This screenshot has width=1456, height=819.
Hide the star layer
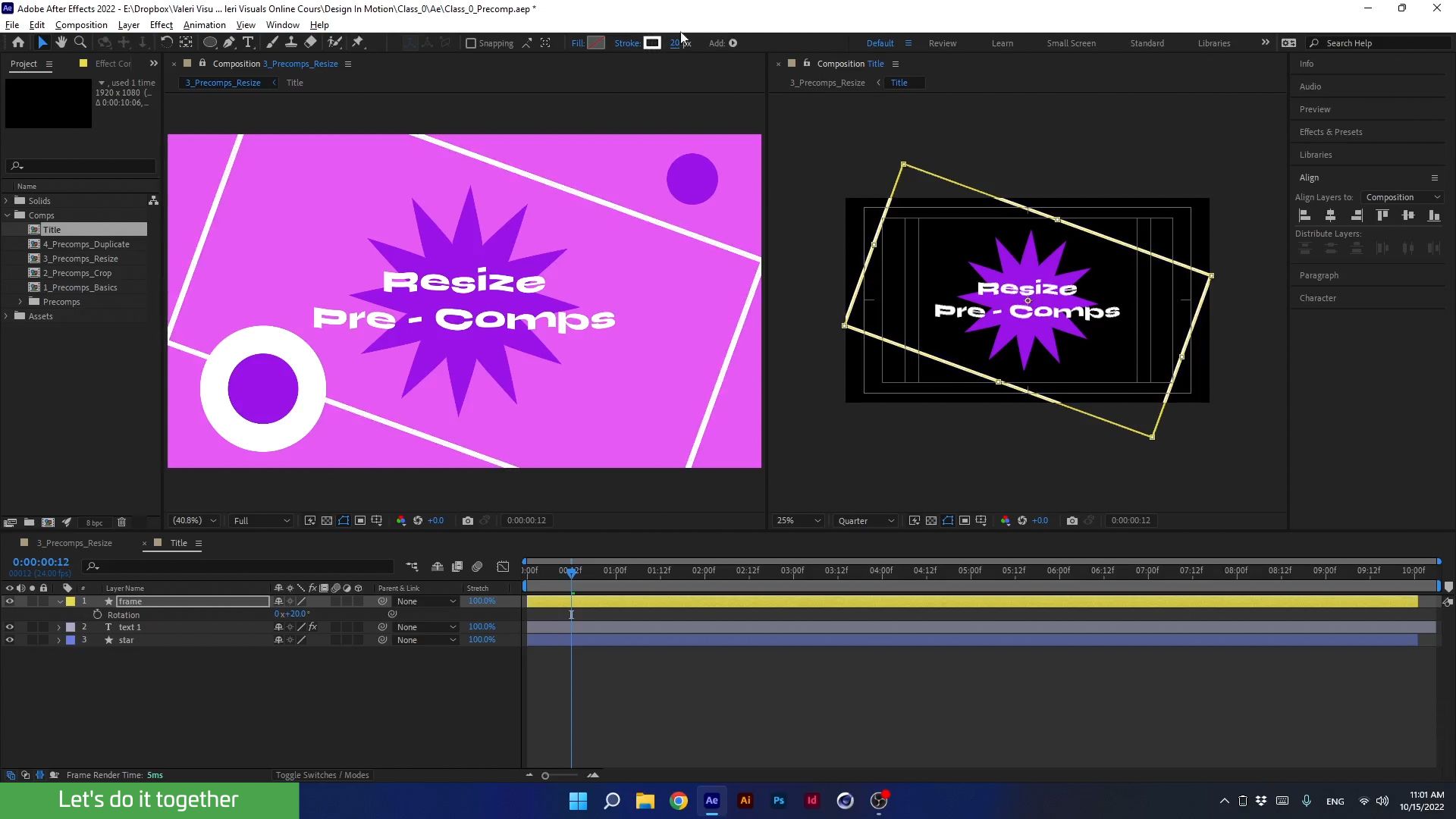10,639
